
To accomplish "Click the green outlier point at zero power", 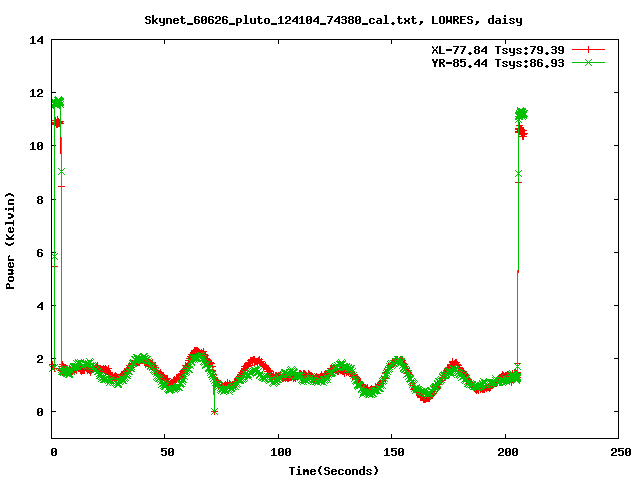I will [x=214, y=412].
